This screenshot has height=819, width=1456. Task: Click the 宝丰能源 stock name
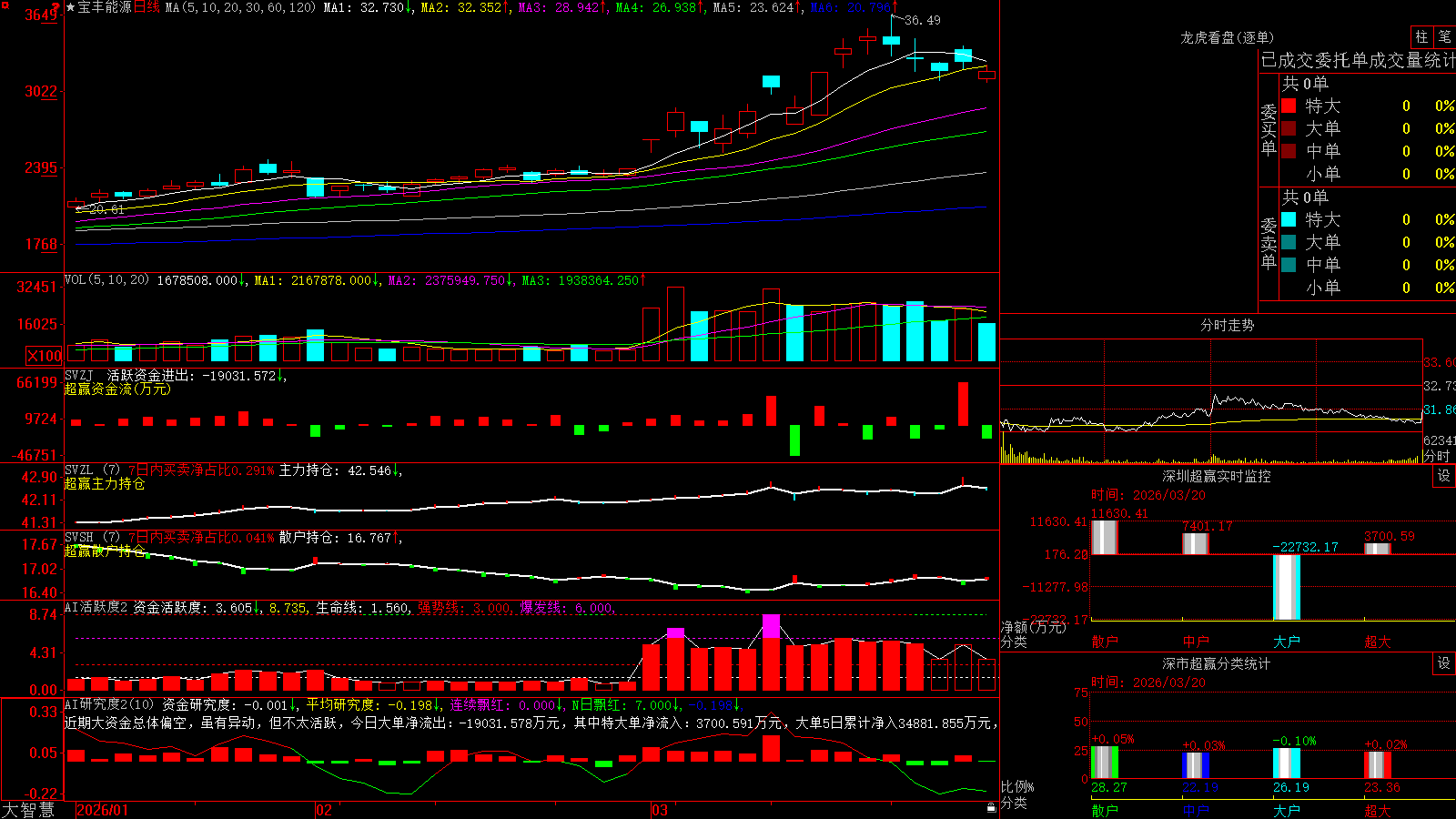point(105,7)
